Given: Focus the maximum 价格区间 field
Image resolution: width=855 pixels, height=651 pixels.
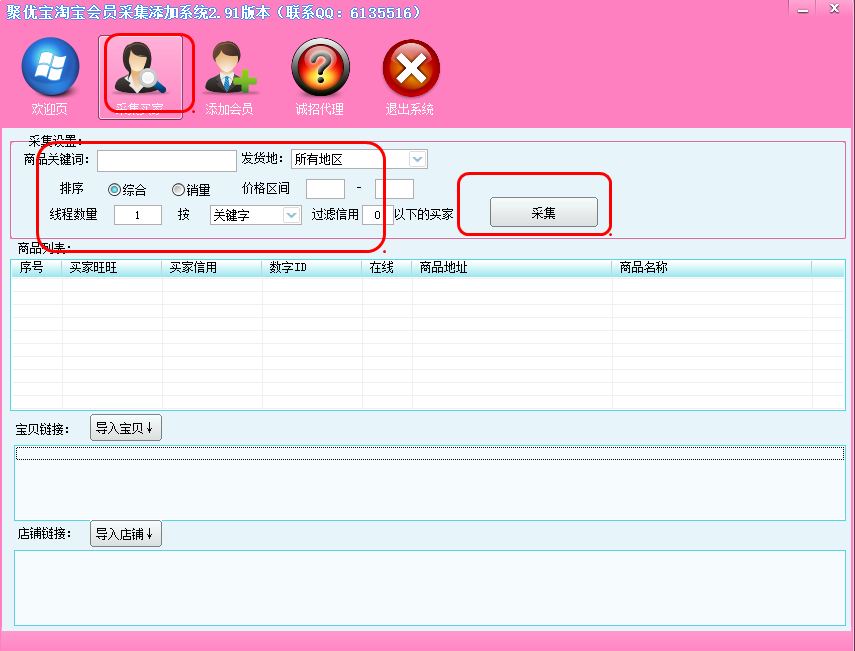Looking at the screenshot, I should pyautogui.click(x=394, y=189).
